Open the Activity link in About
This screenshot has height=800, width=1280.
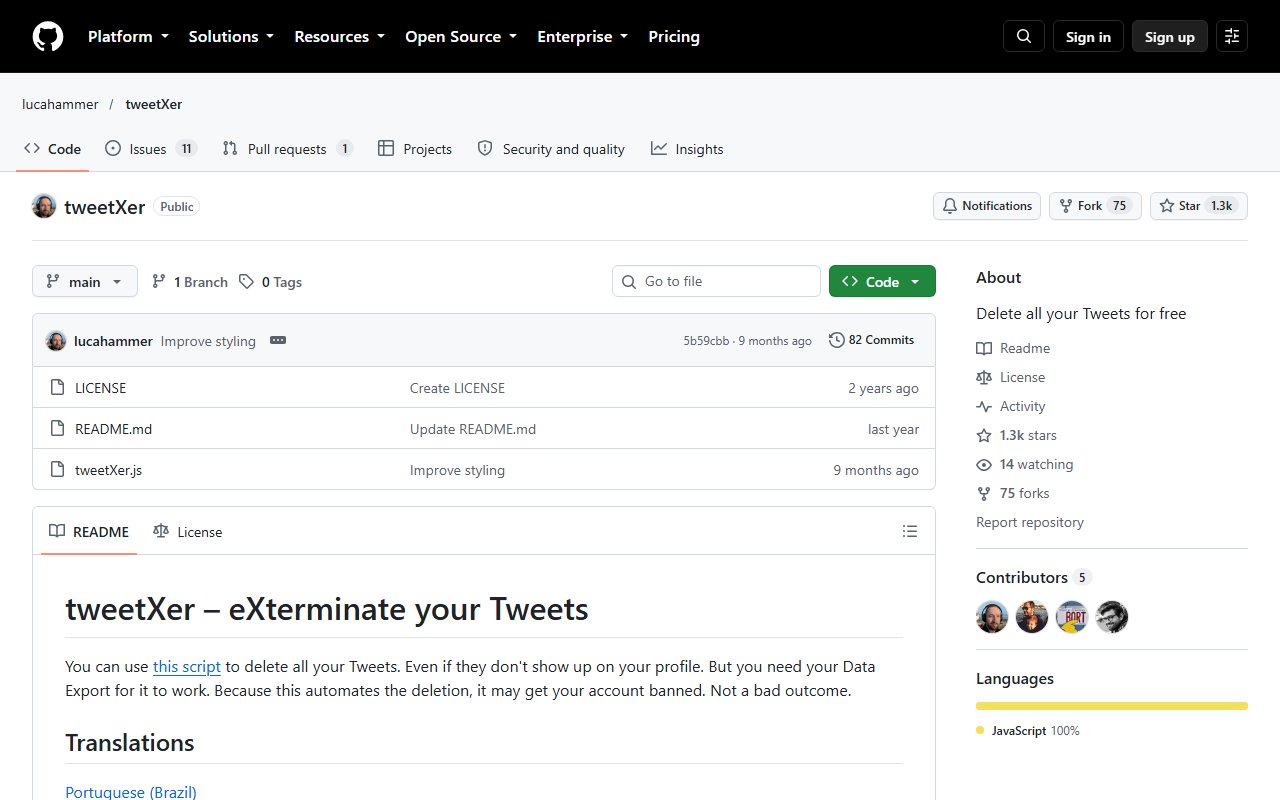tap(1011, 406)
